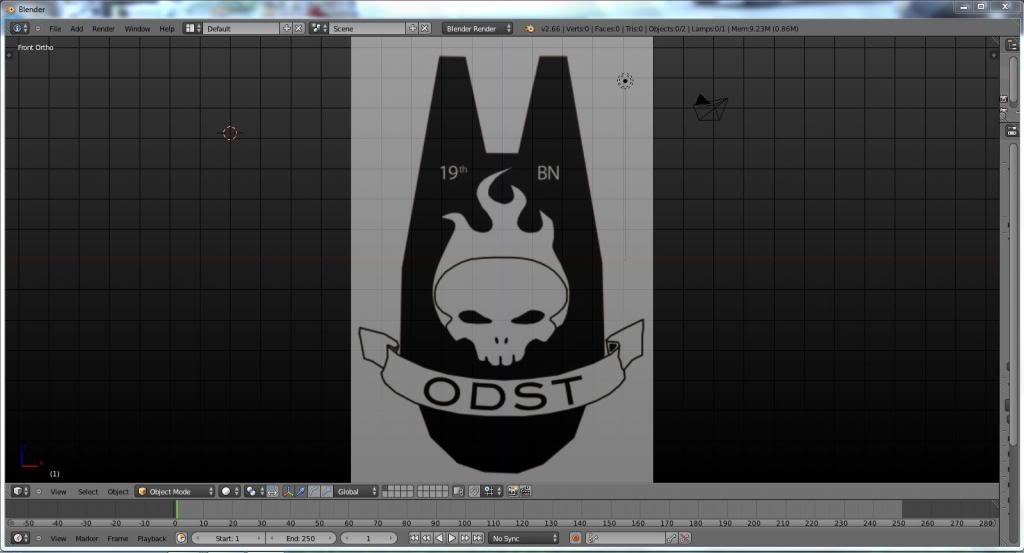This screenshot has height=553, width=1024.
Task: Toggle proportional editing off icon
Action: click(x=475, y=491)
